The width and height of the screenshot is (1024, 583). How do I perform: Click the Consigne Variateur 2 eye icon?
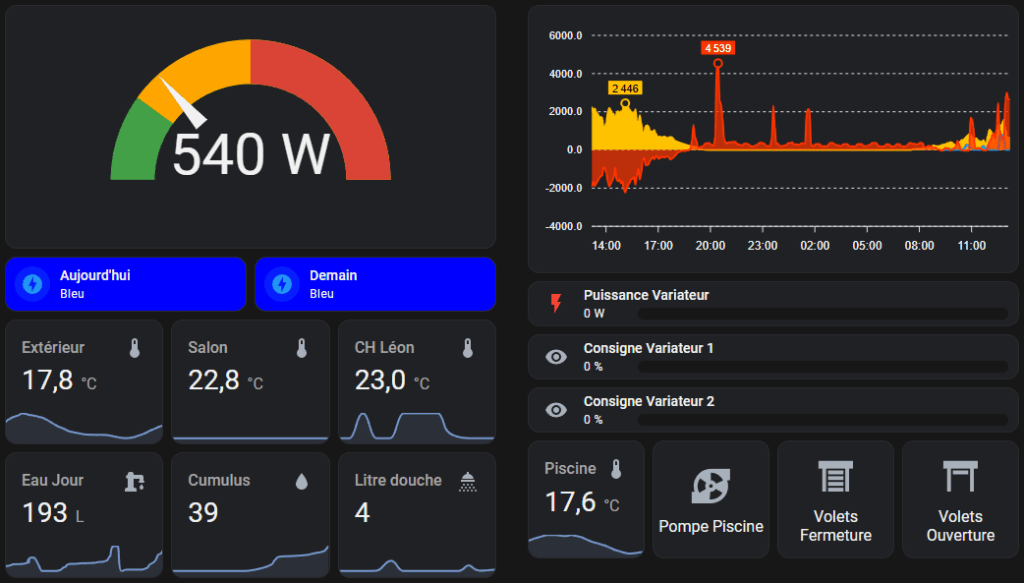click(556, 410)
